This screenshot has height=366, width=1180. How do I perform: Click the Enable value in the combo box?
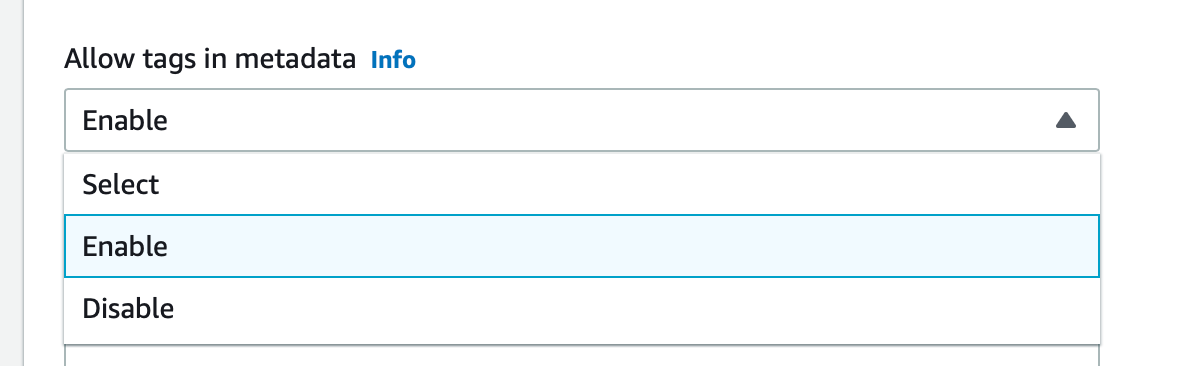pyautogui.click(x=125, y=120)
